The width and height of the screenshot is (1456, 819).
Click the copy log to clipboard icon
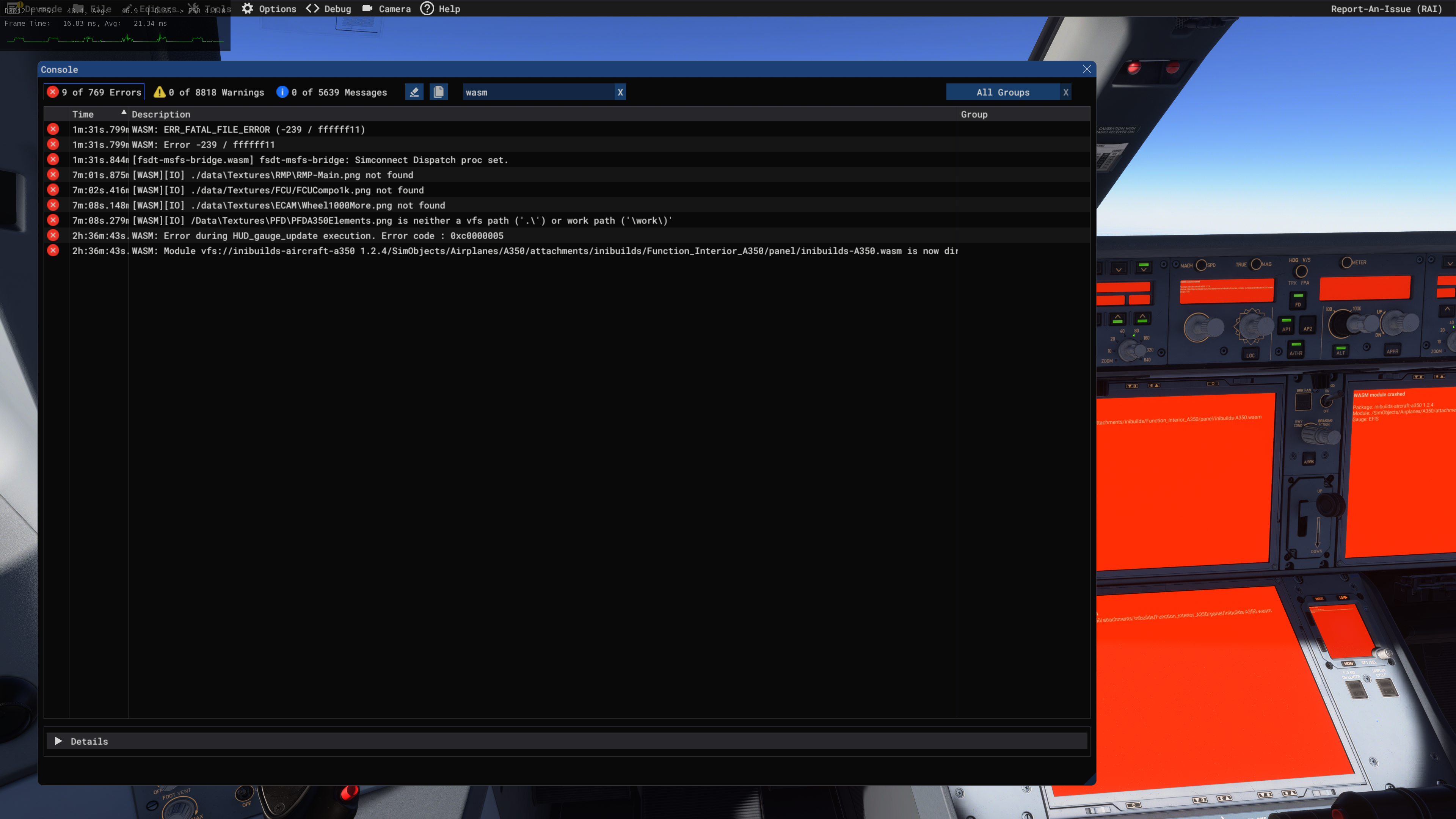[439, 92]
